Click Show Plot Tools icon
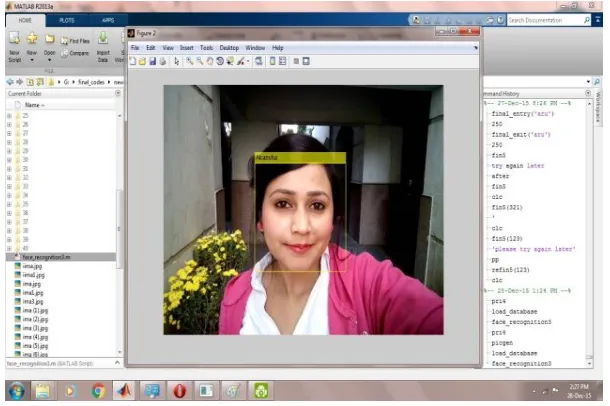The width and height of the screenshot is (610, 406). coord(306,61)
